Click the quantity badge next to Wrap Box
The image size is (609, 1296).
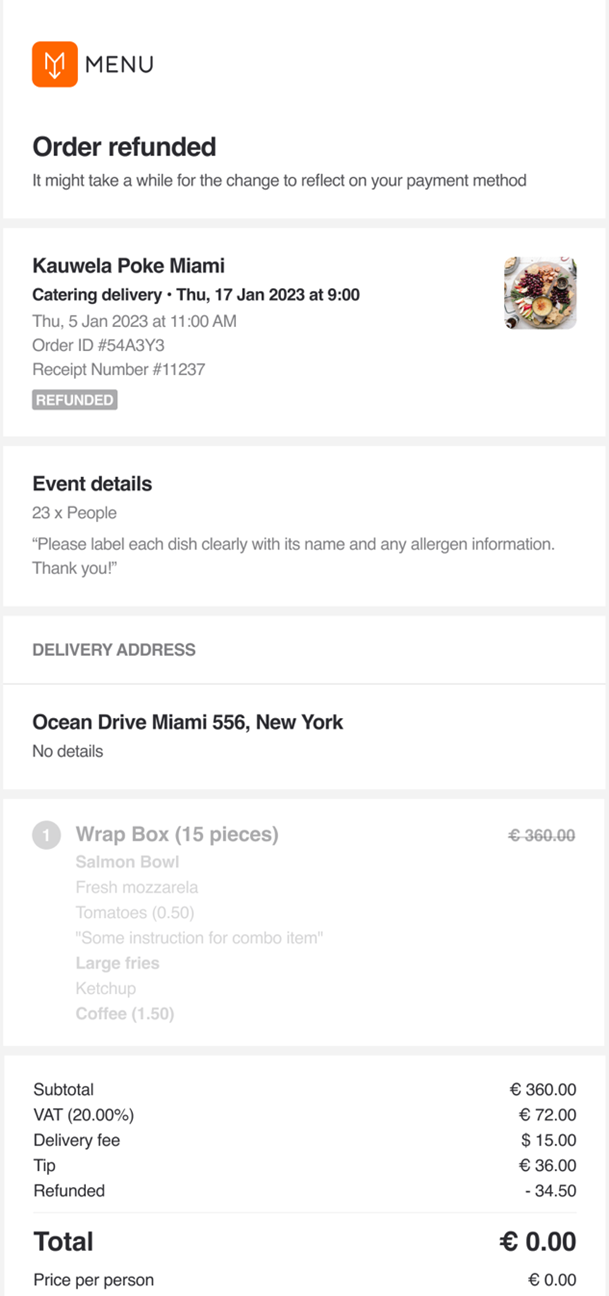point(47,835)
